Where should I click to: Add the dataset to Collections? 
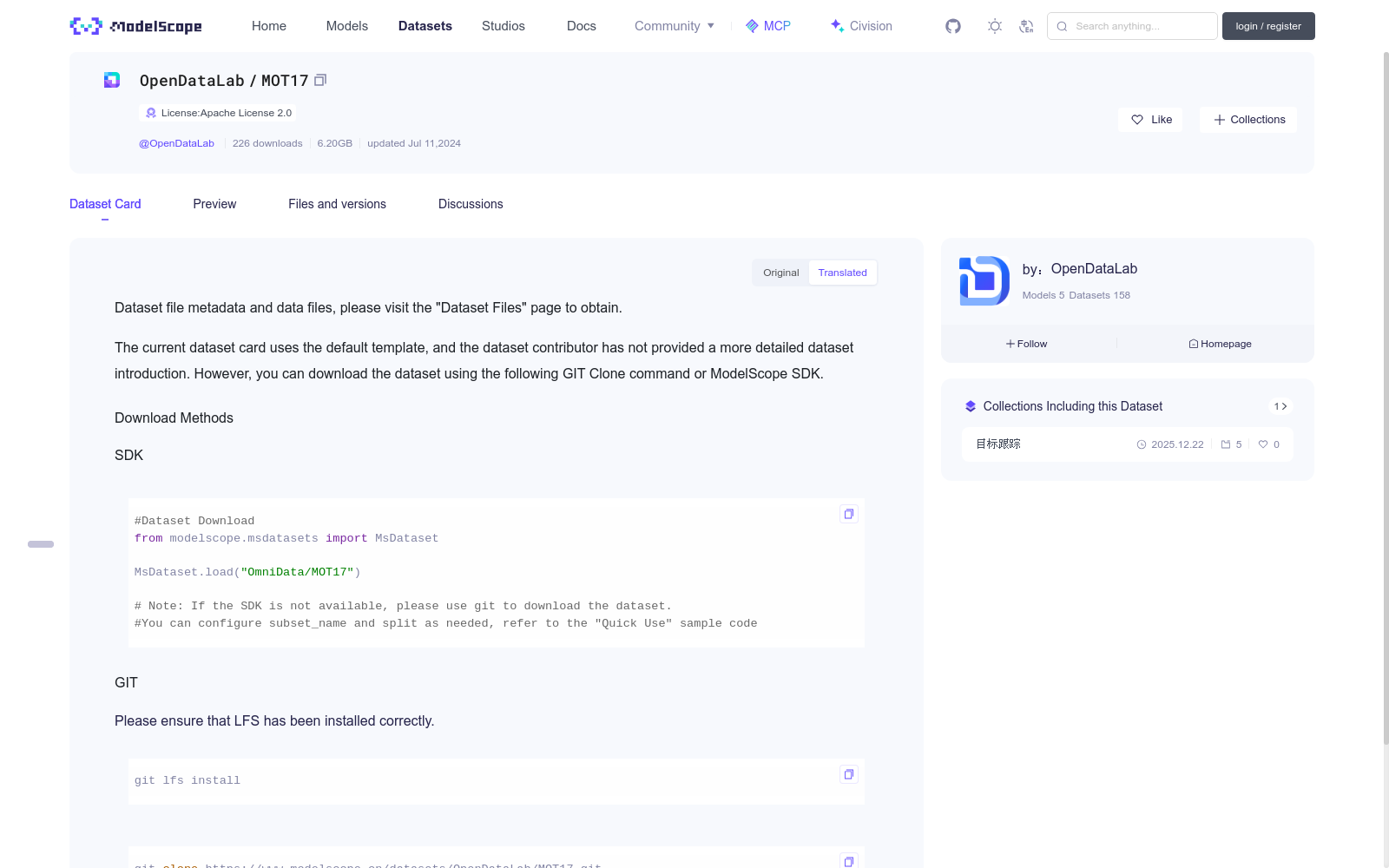[1248, 120]
